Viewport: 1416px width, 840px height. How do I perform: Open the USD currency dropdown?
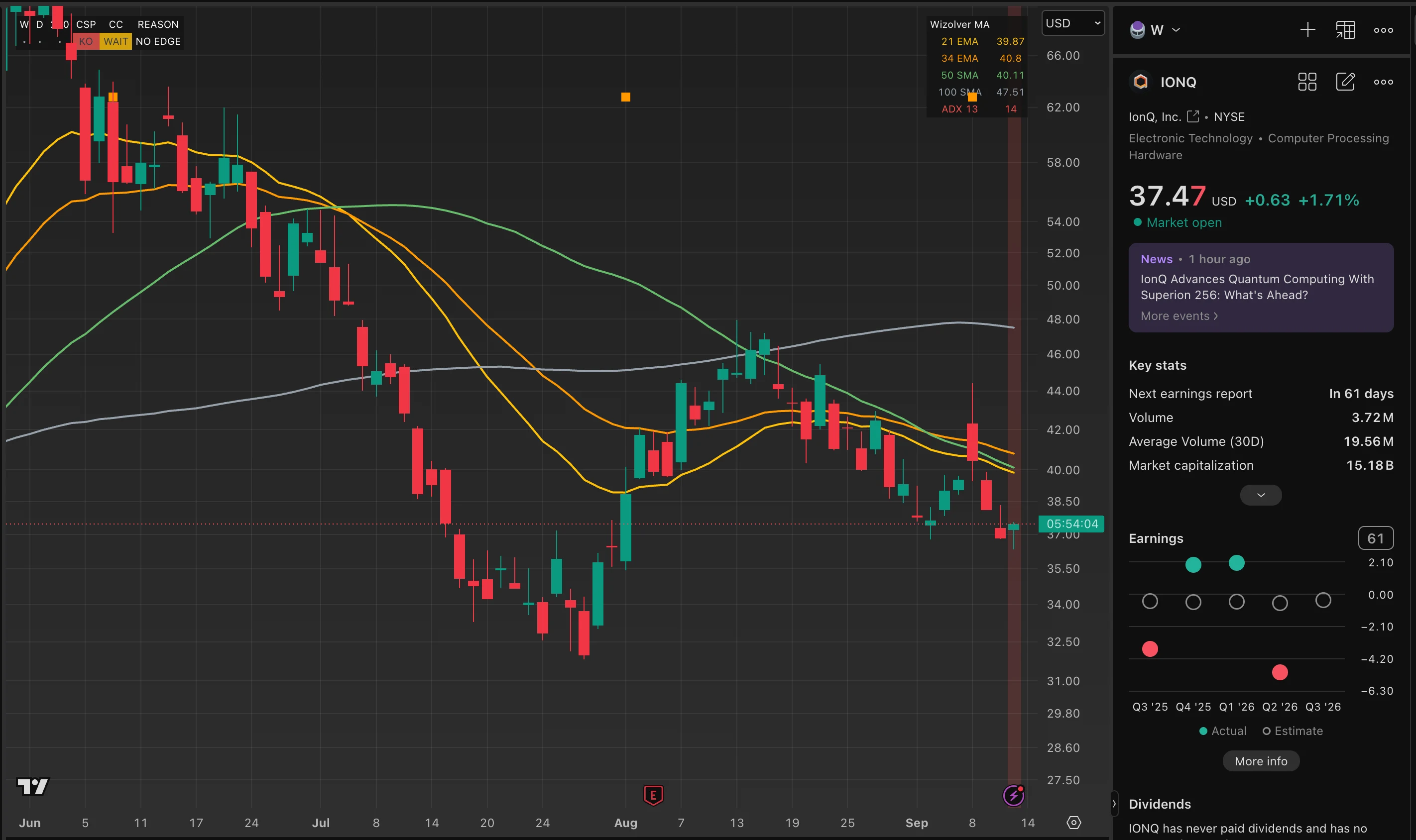[x=1072, y=23]
